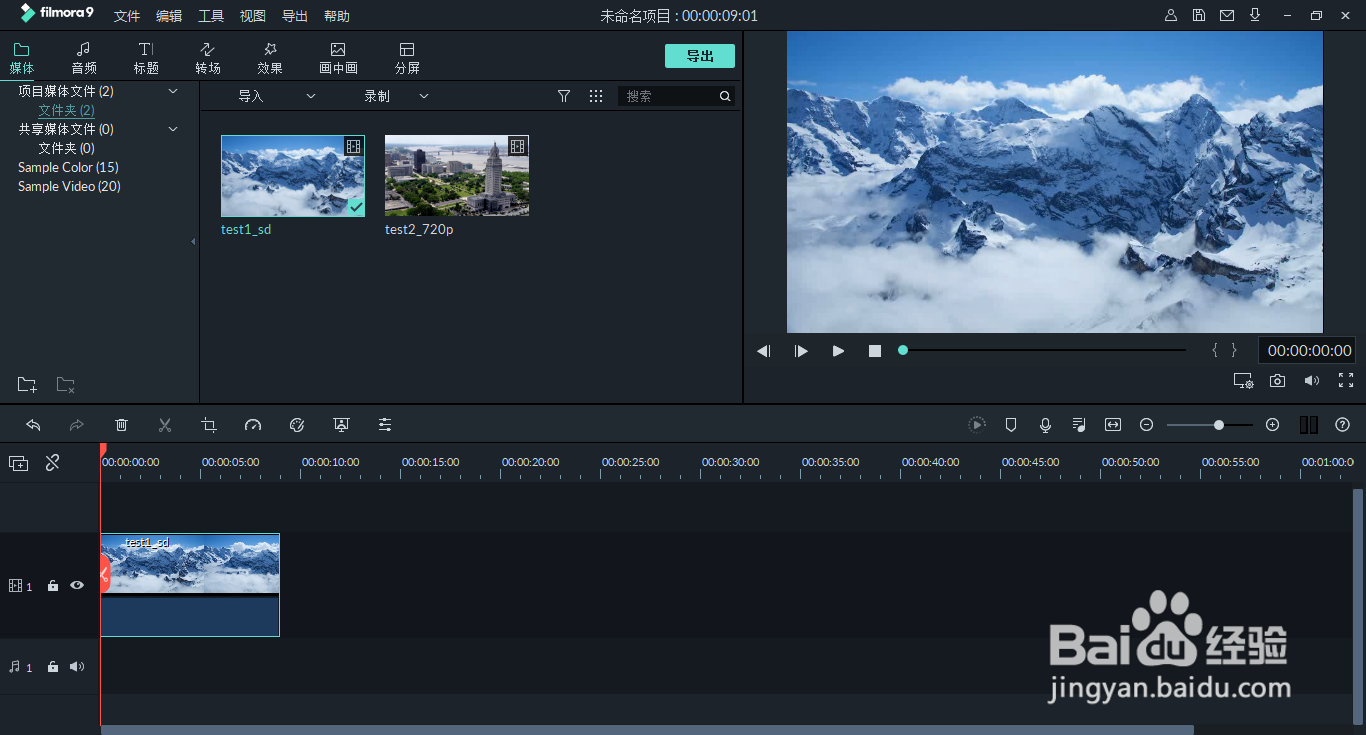The width and height of the screenshot is (1366, 735).
Task: Open the Speed control icon
Action: [253, 424]
